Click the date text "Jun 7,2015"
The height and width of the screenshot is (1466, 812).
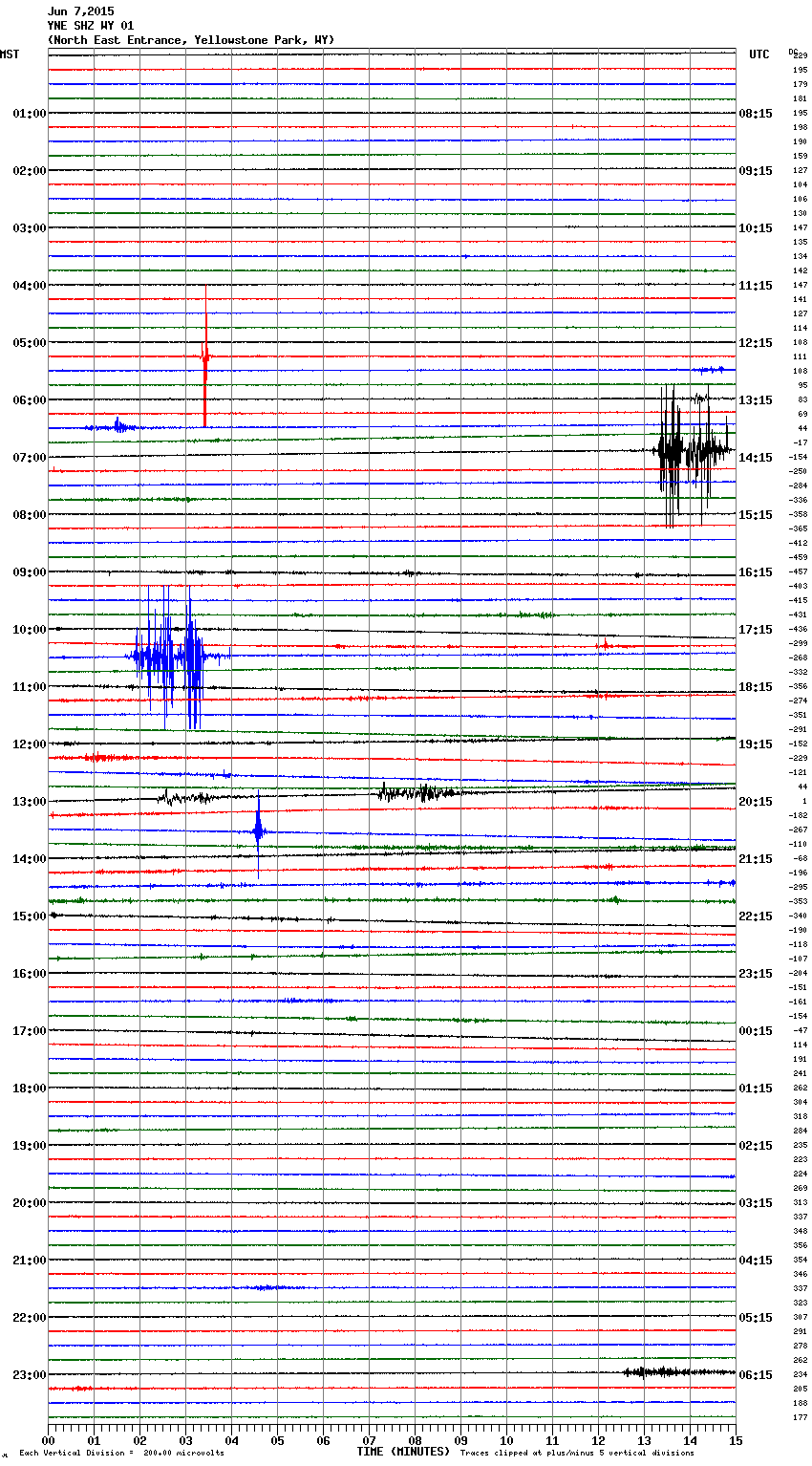[x=80, y=11]
